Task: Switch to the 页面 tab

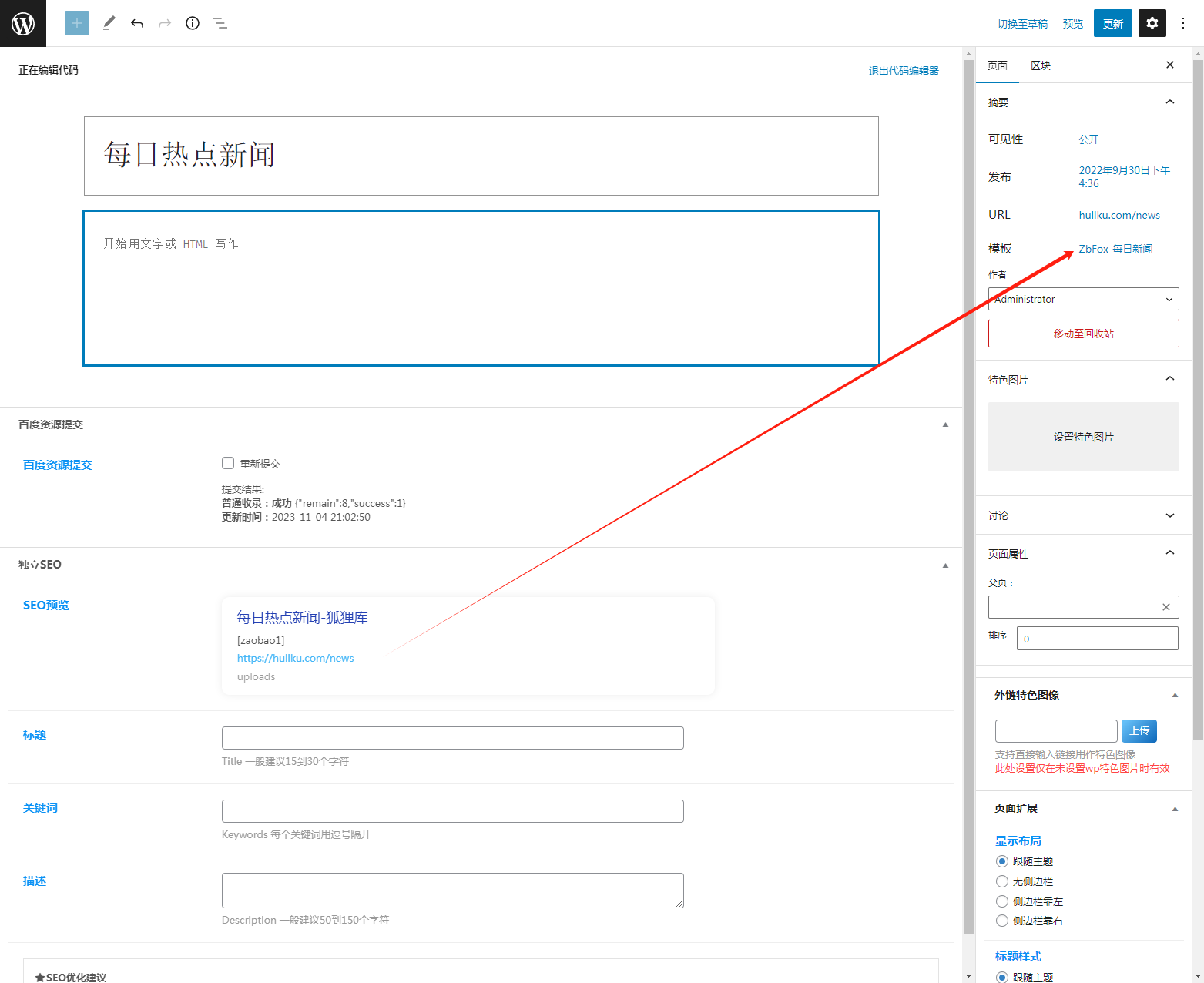Action: point(997,65)
